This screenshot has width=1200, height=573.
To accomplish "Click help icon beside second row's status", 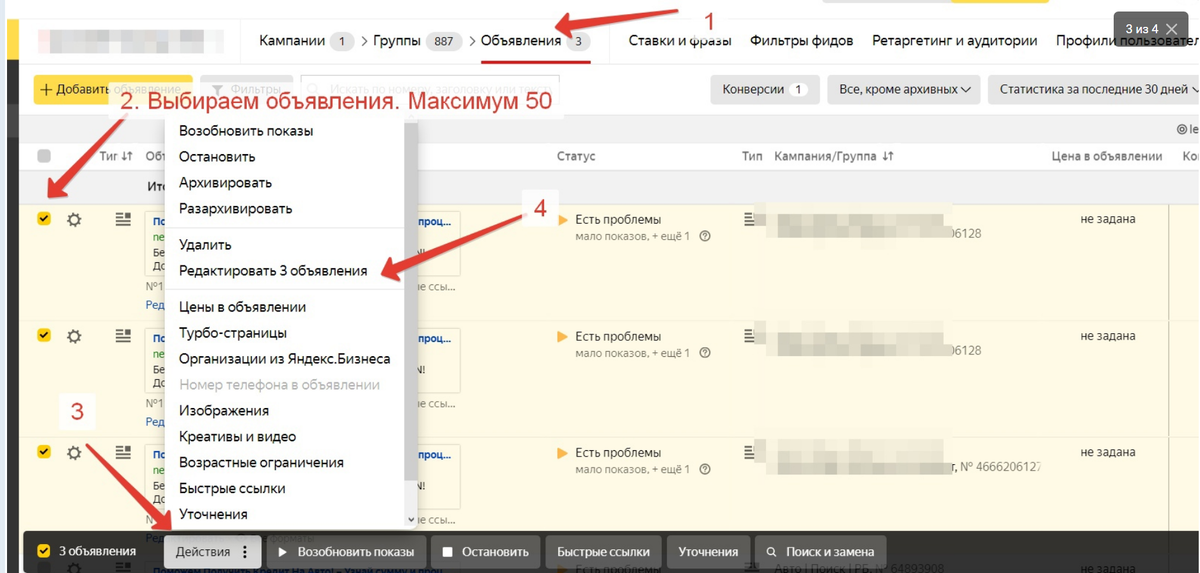I will point(705,353).
